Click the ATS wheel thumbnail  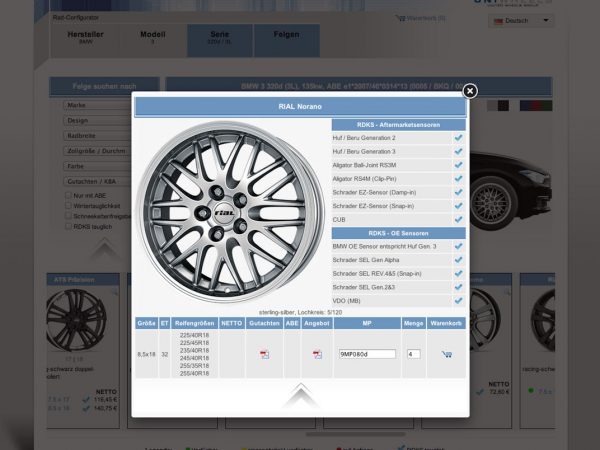(77, 320)
